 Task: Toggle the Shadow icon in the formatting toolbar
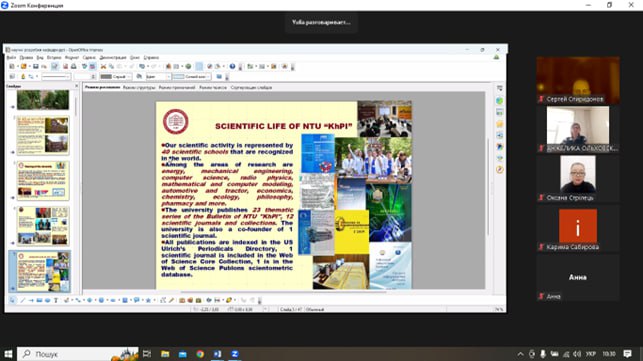(x=219, y=77)
